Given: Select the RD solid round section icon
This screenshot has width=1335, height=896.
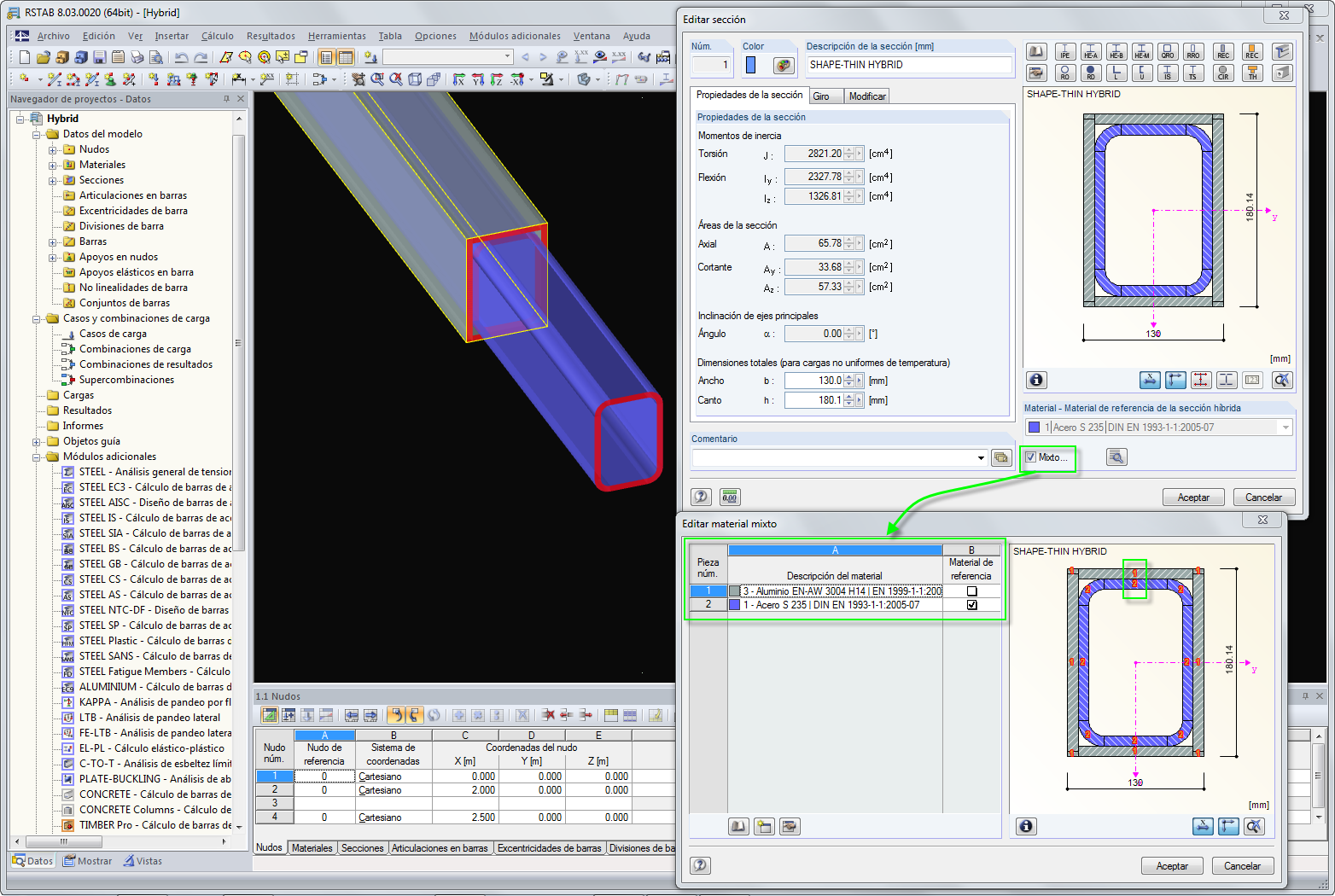Looking at the screenshot, I should coord(1091,73).
